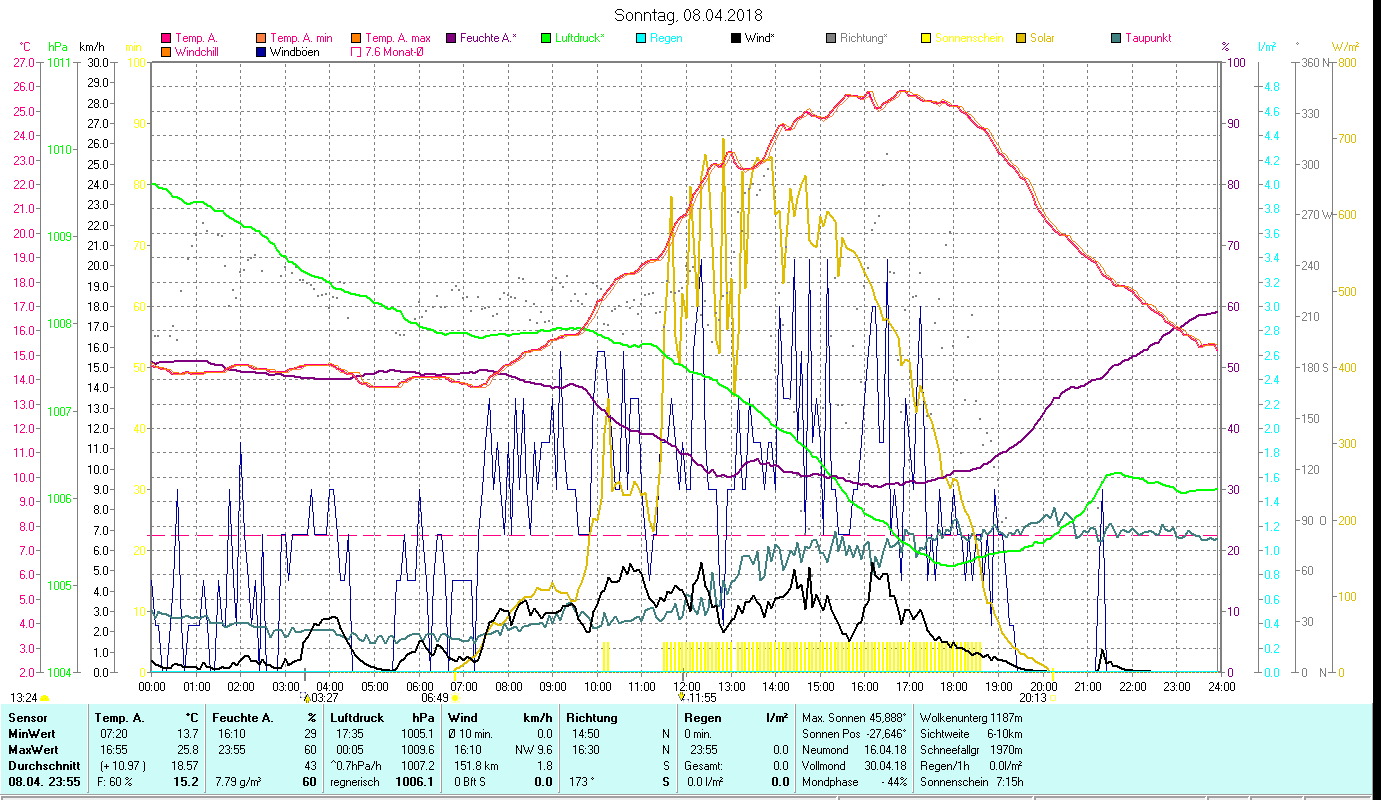Click the Max. Sonnen 45,888° entry
The image size is (1381, 800).
click(854, 718)
